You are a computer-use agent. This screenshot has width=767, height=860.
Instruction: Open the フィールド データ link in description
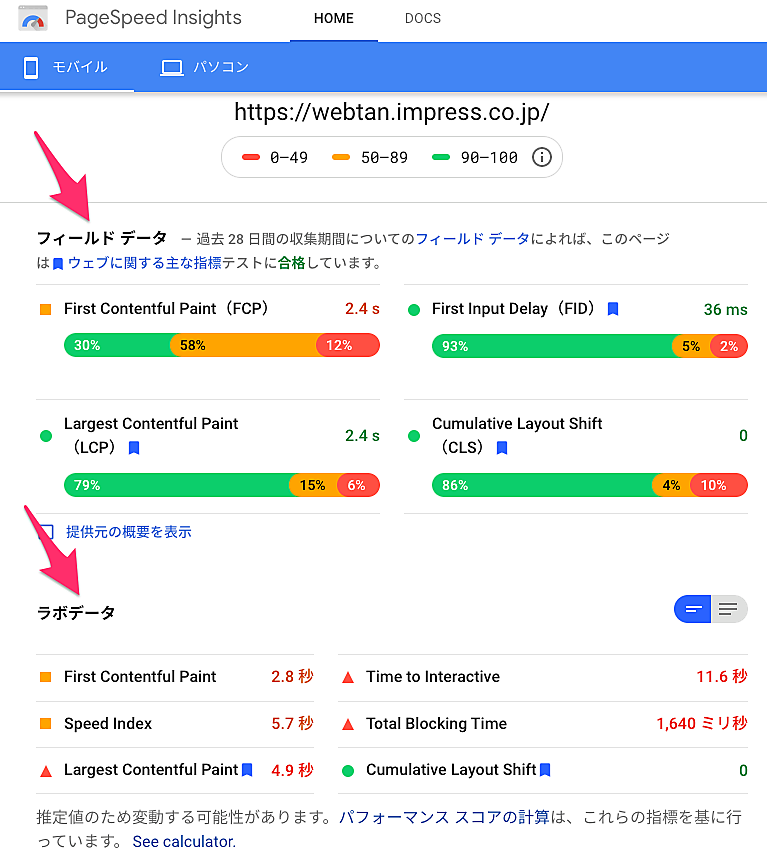tap(472, 239)
